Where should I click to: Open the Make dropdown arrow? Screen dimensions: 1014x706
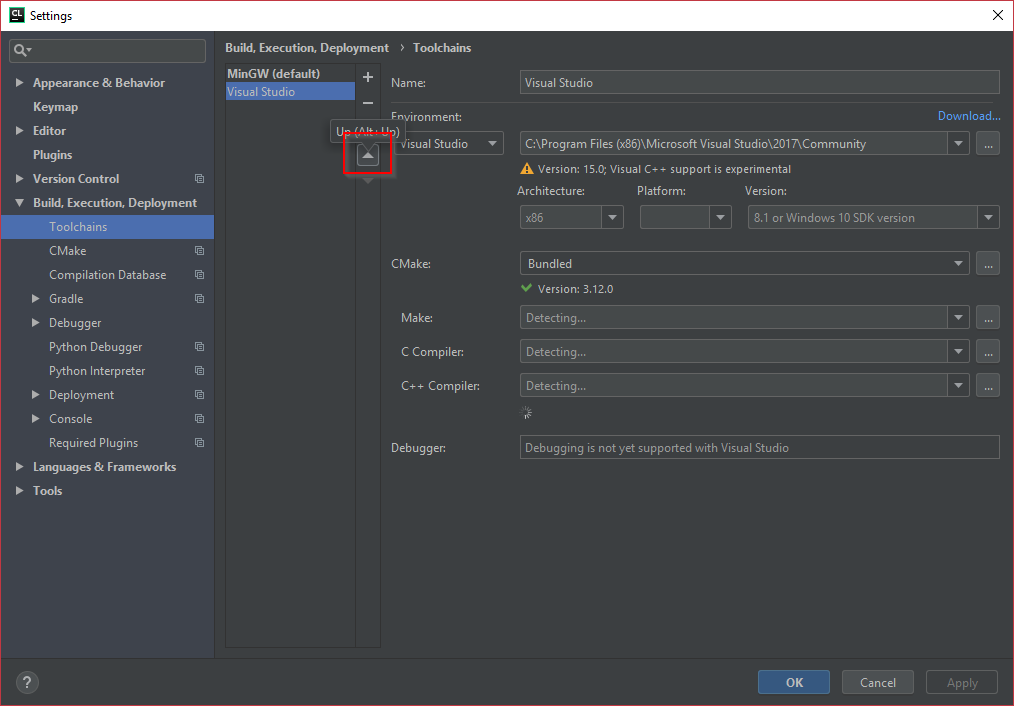tap(958, 317)
